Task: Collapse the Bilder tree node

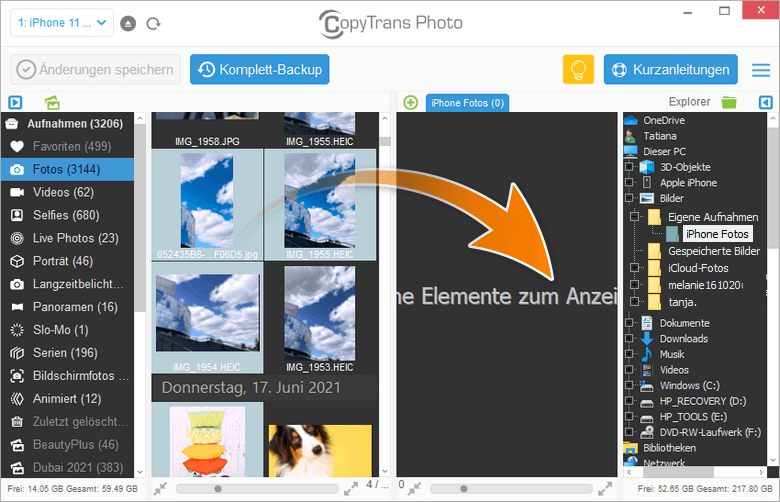Action: tap(629, 198)
